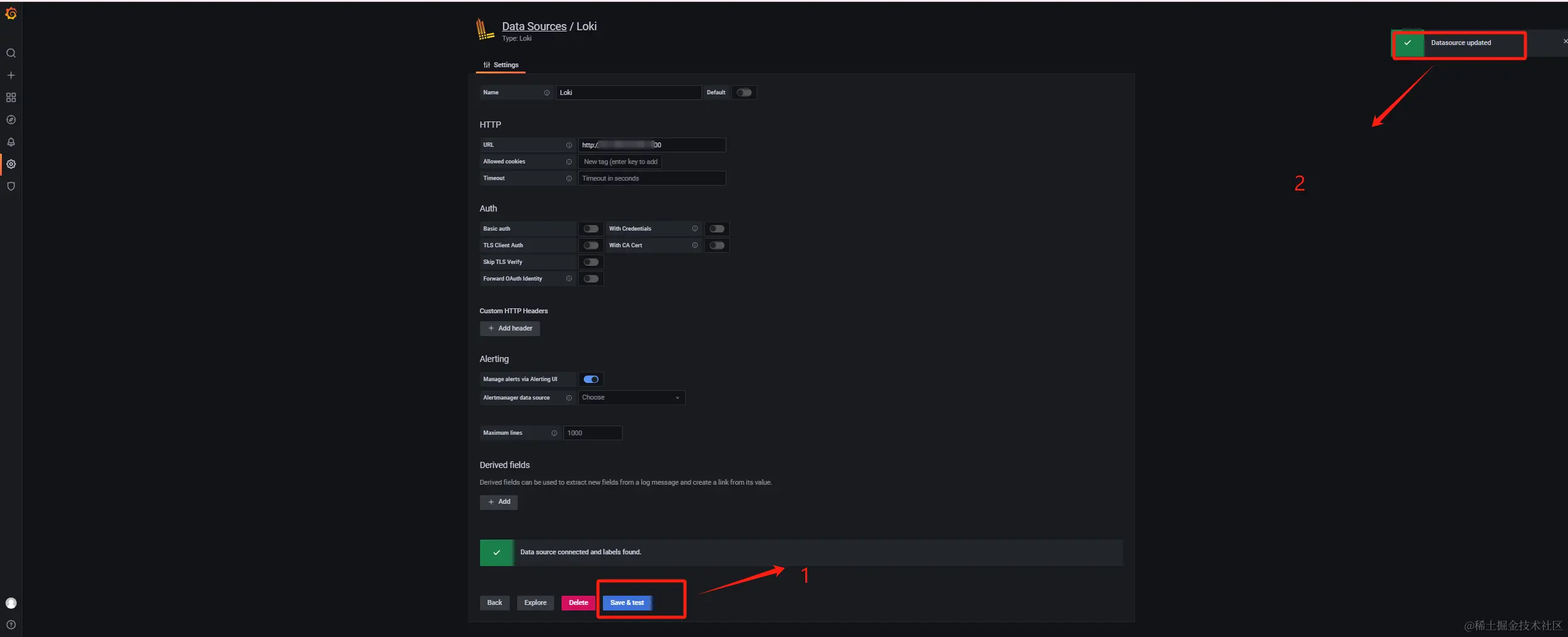The height and width of the screenshot is (637, 1568).
Task: Click the info icon beside Name
Action: (x=547, y=92)
